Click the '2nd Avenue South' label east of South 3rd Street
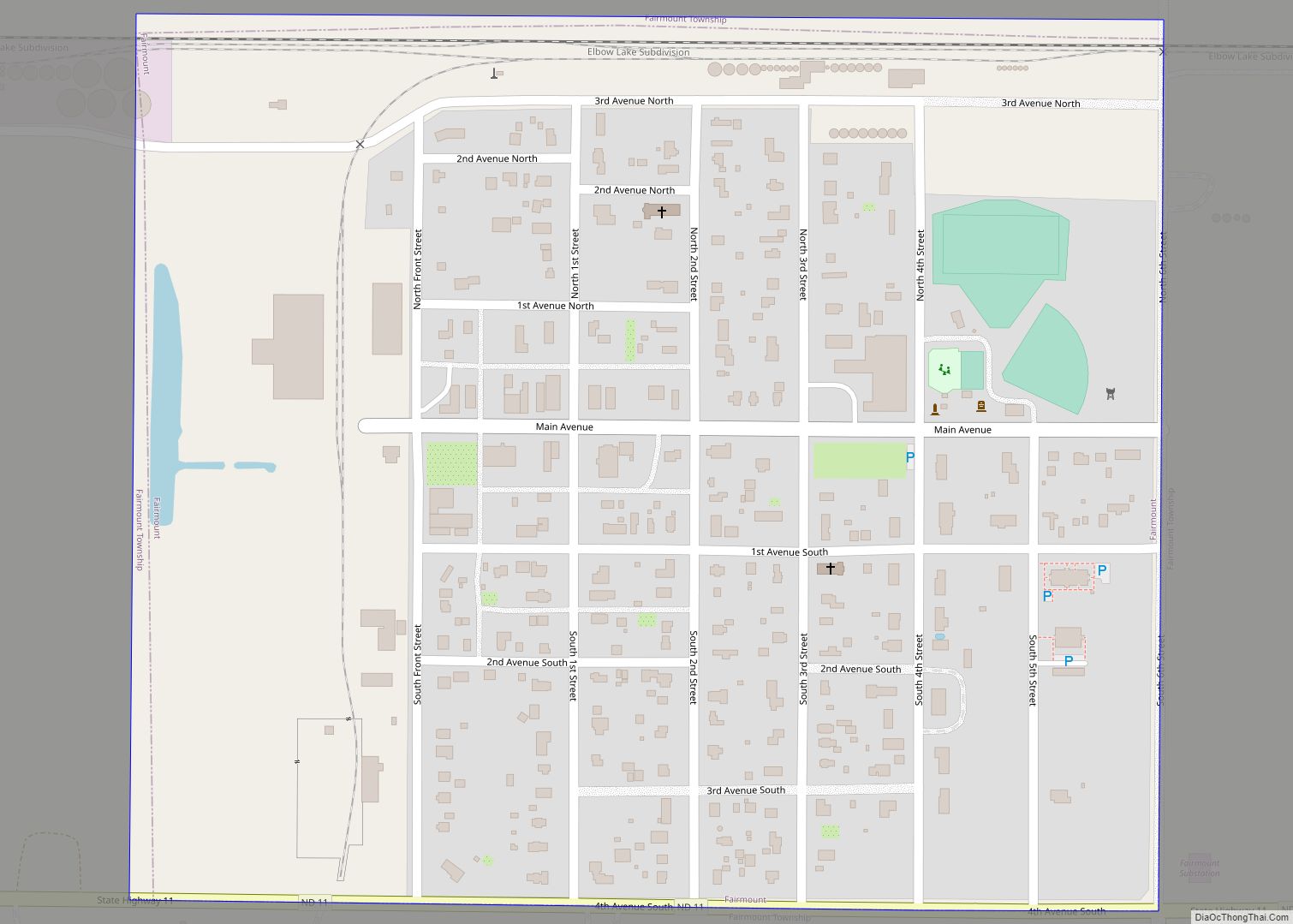The width and height of the screenshot is (1293, 924). coord(861,670)
